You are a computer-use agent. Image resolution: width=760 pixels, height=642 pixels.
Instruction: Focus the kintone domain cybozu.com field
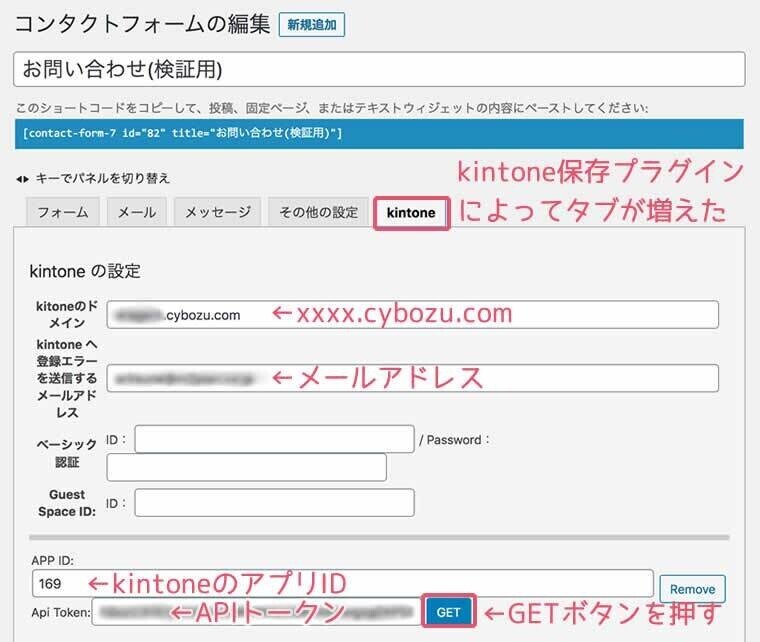point(412,315)
